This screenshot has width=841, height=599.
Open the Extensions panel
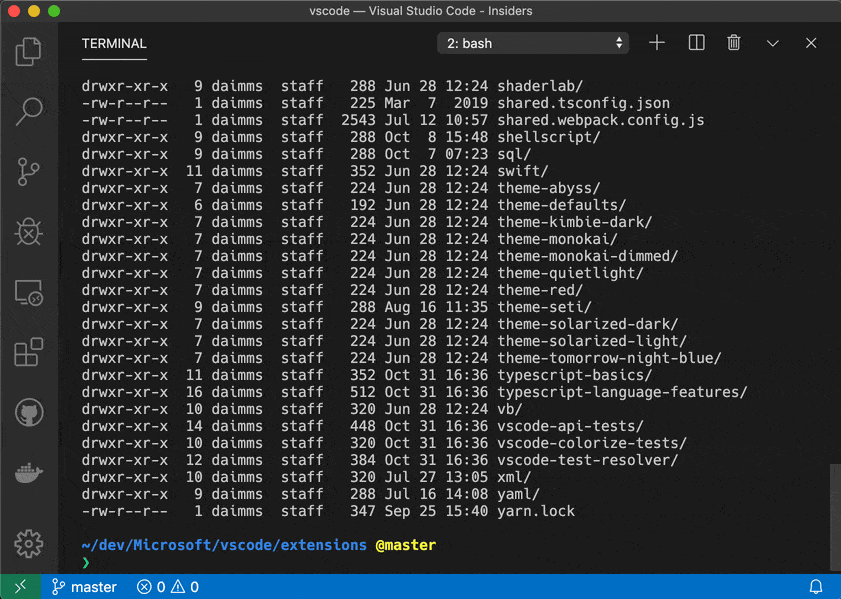click(28, 351)
